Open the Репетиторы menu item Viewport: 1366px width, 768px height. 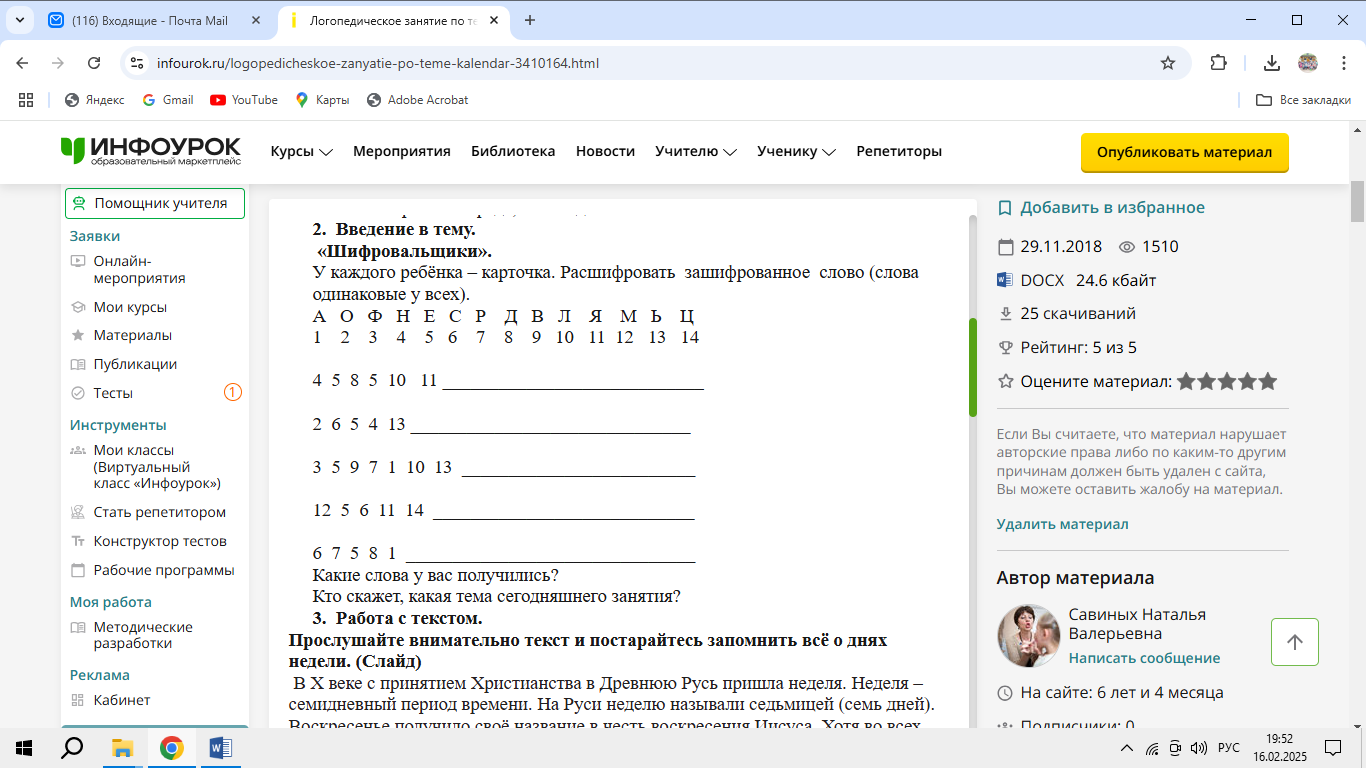899,152
